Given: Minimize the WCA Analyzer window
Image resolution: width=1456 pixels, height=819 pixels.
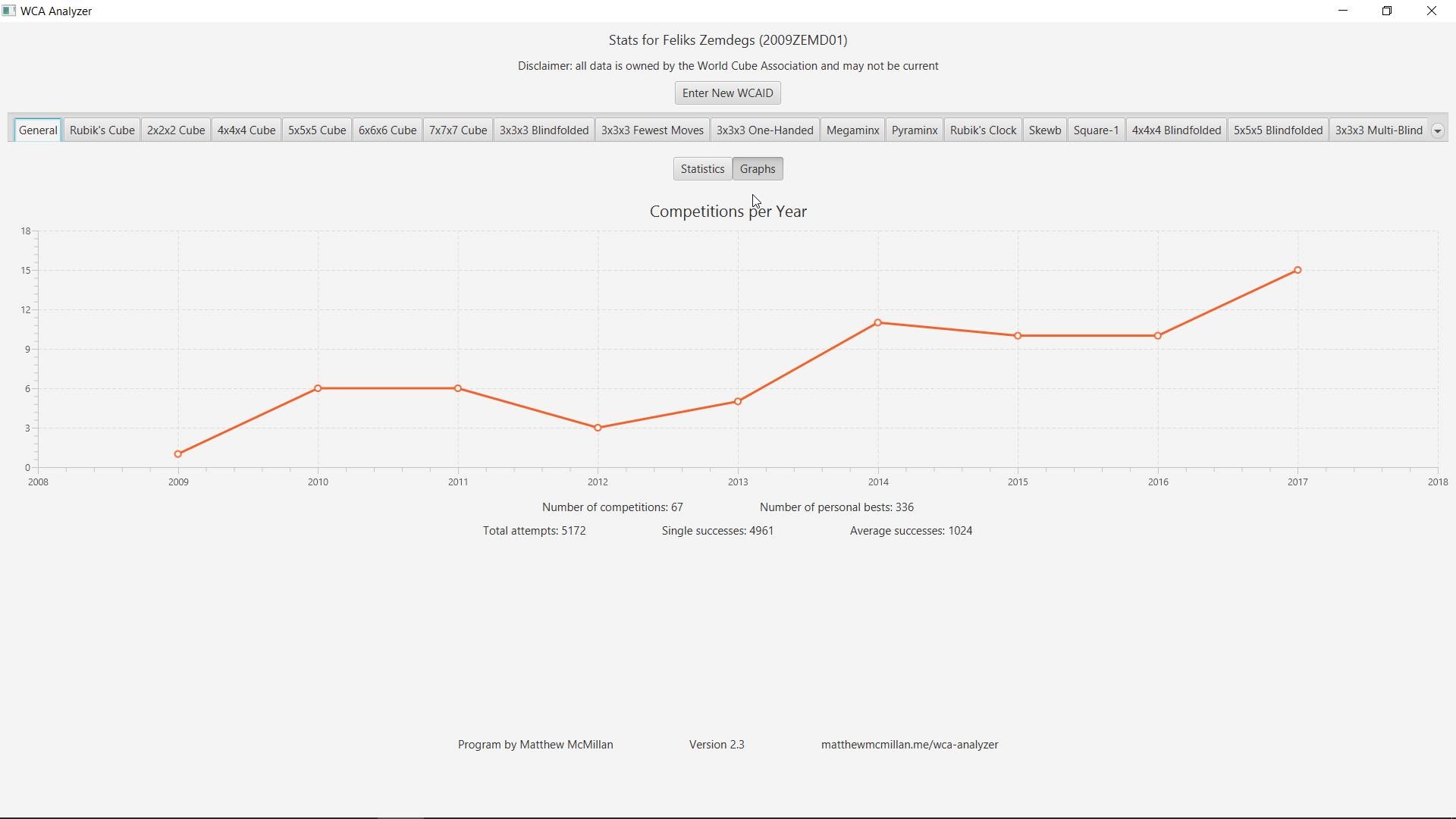Looking at the screenshot, I should (x=1343, y=11).
